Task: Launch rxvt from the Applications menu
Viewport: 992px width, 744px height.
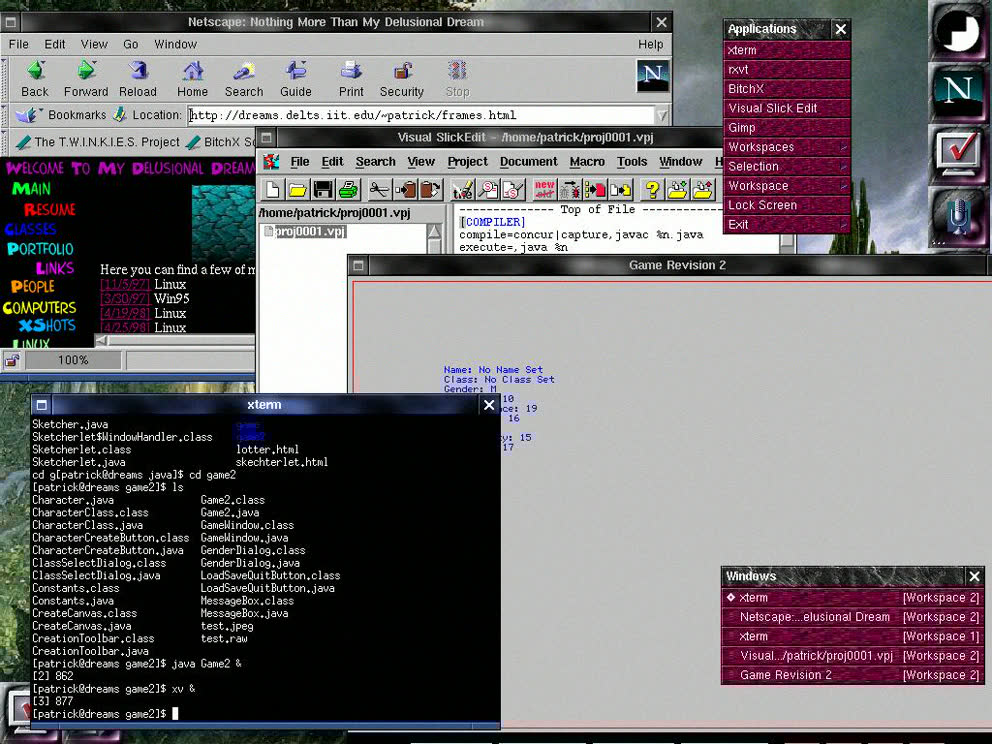Action: (786, 70)
